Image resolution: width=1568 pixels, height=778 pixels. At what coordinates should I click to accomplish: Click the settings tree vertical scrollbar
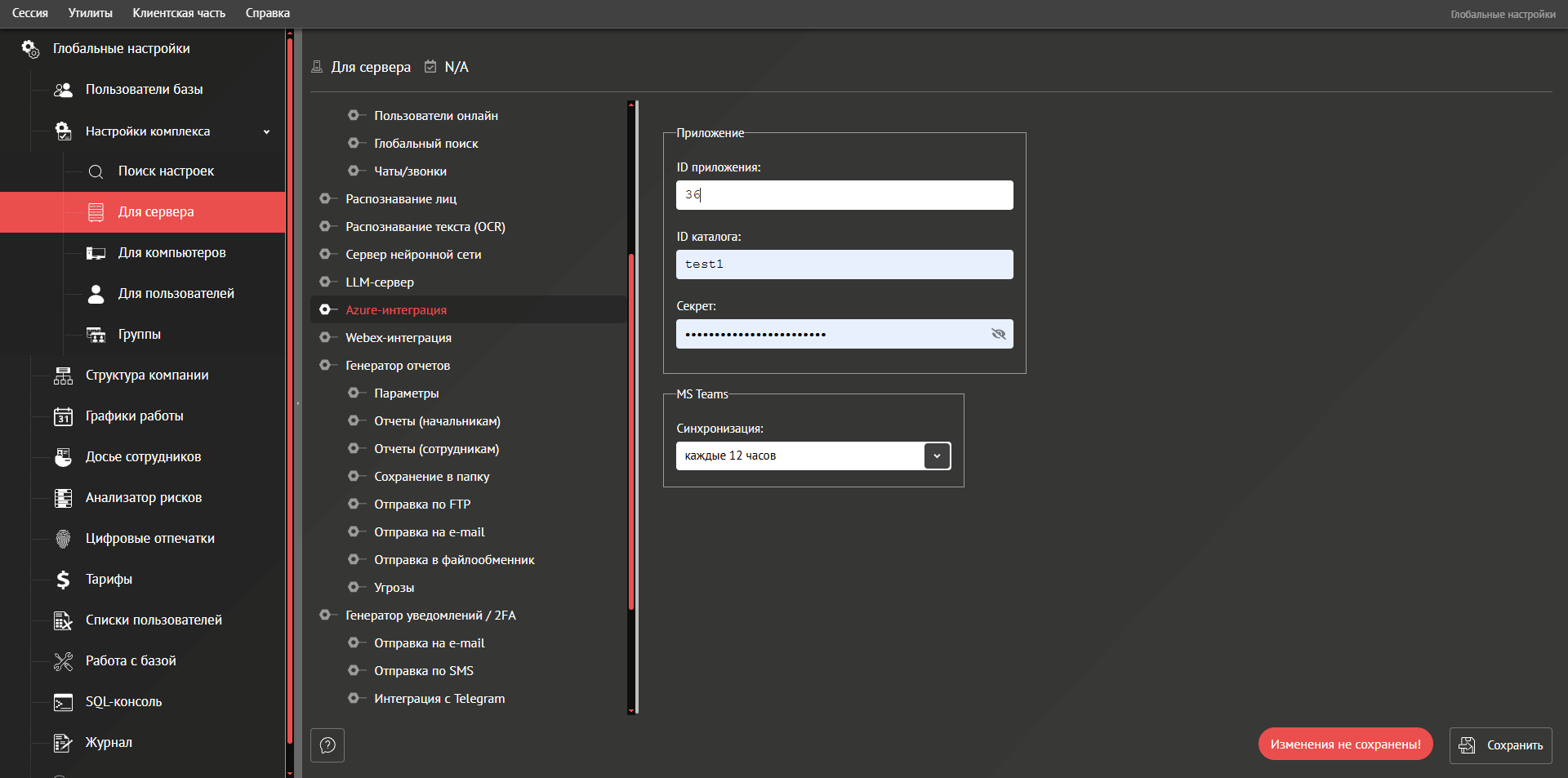[x=631, y=433]
